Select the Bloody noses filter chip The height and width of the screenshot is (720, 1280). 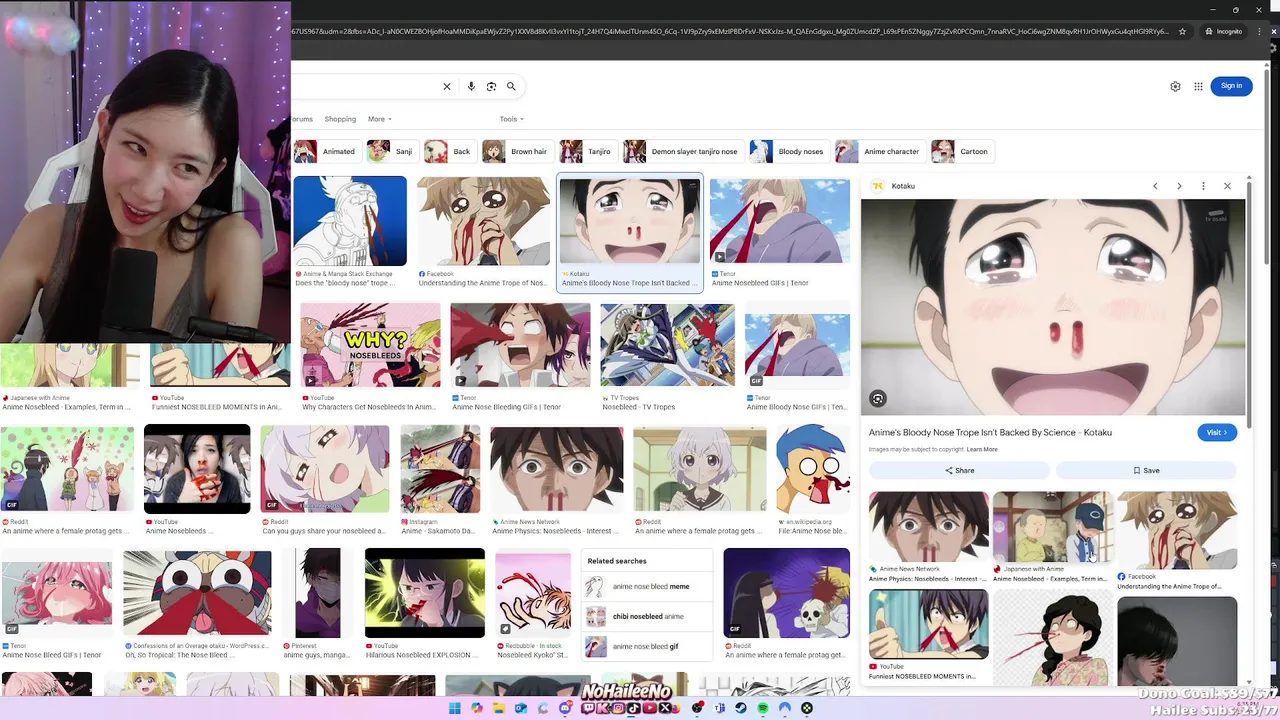point(789,152)
